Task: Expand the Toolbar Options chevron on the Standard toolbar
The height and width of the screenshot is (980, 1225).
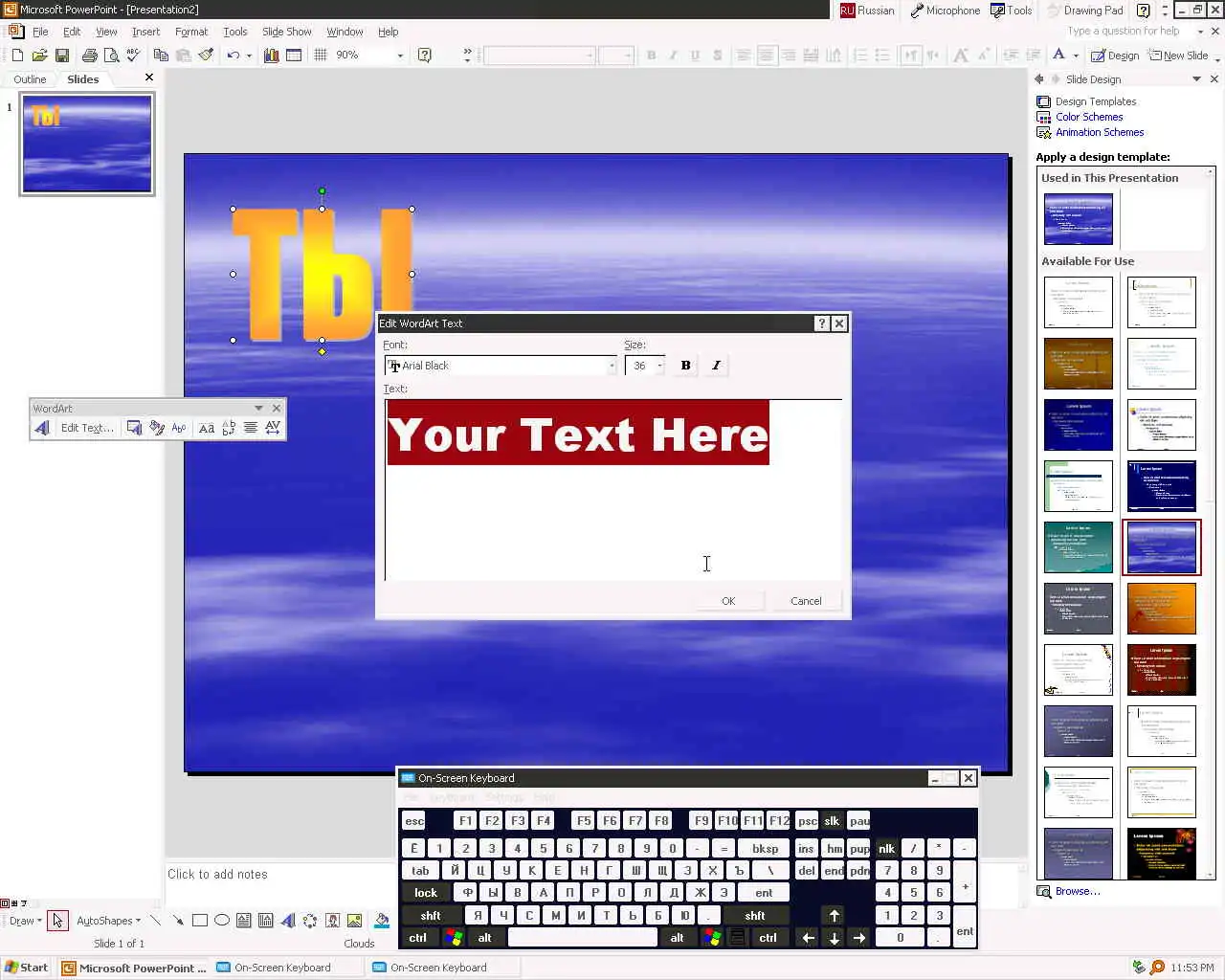Action: pos(467,56)
